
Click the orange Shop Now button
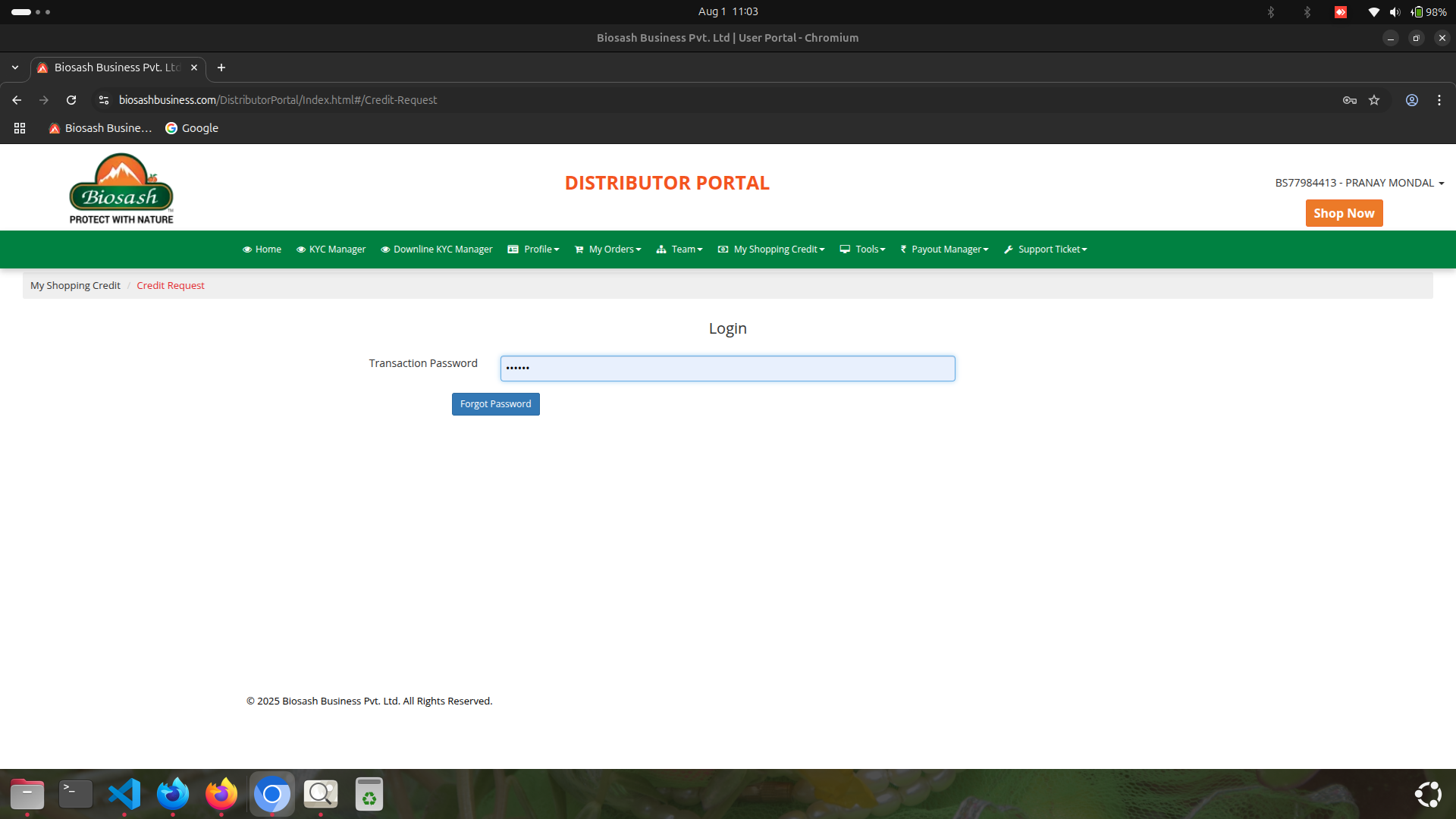(1344, 213)
